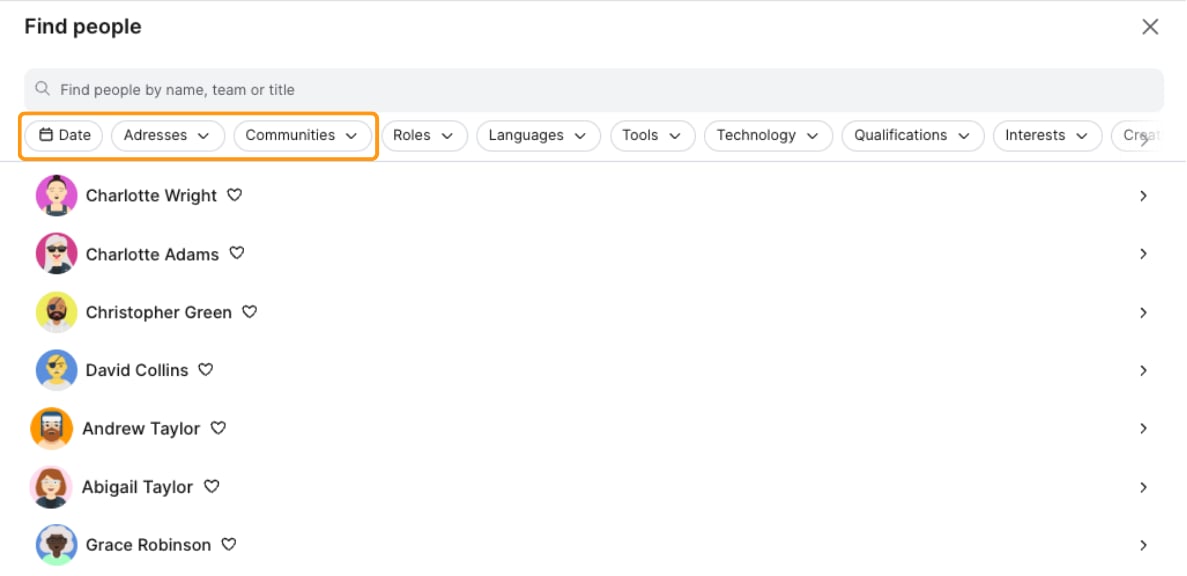This screenshot has height=576, width=1187.
Task: Open the Interests filter dropdown
Action: pyautogui.click(x=1048, y=135)
